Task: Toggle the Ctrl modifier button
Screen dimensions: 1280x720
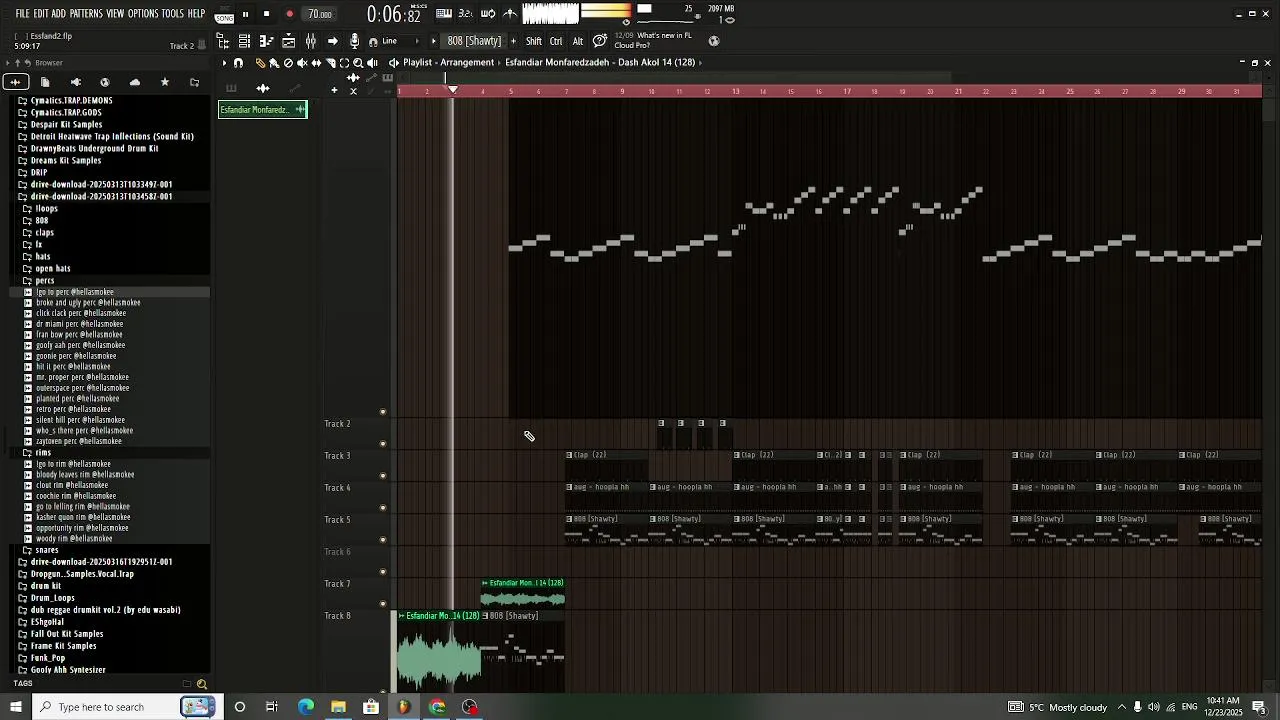Action: coord(556,41)
